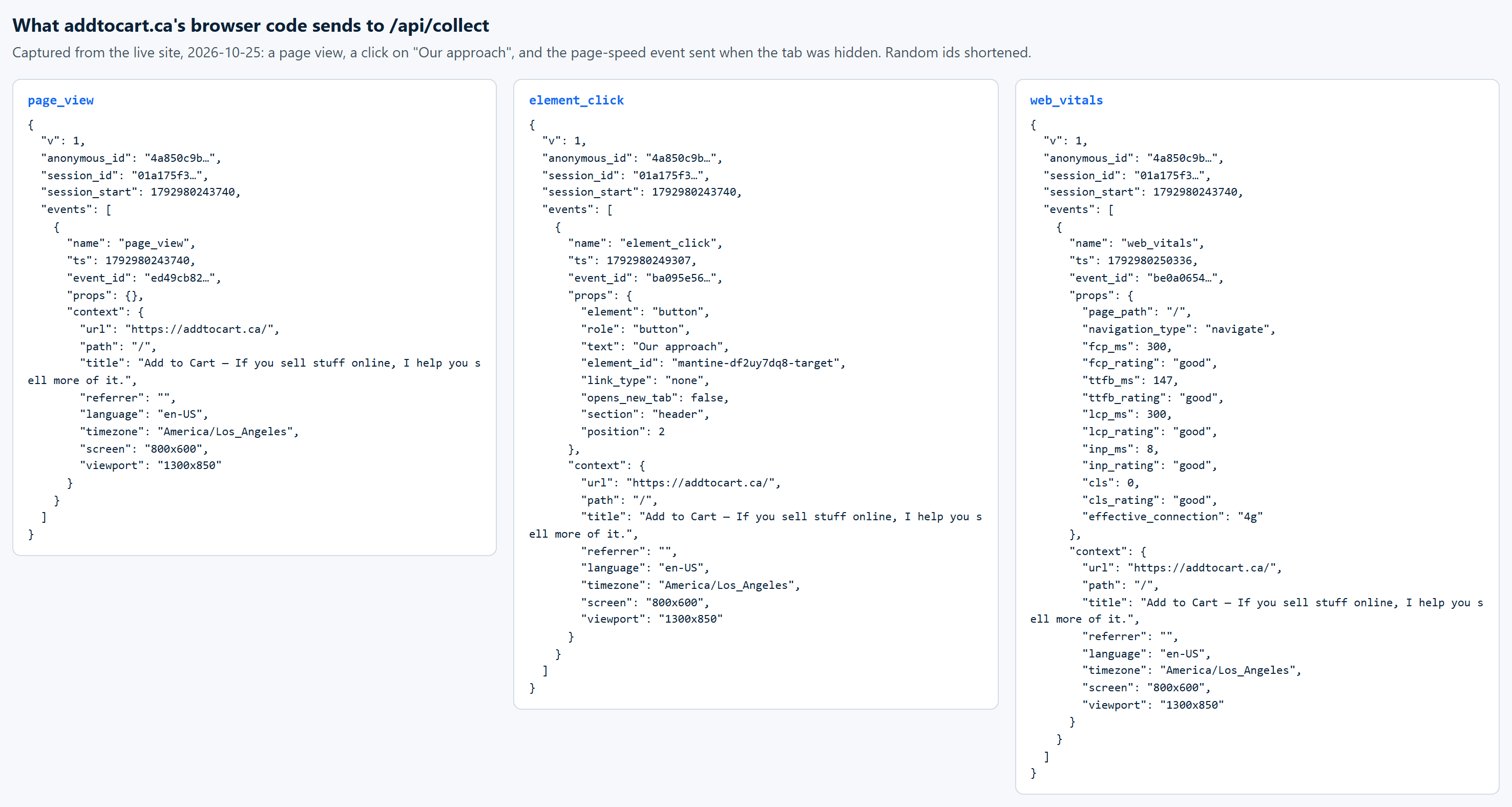Image resolution: width=1512 pixels, height=807 pixels.
Task: Click the screen line in web_vitals card
Action: tap(1146, 687)
